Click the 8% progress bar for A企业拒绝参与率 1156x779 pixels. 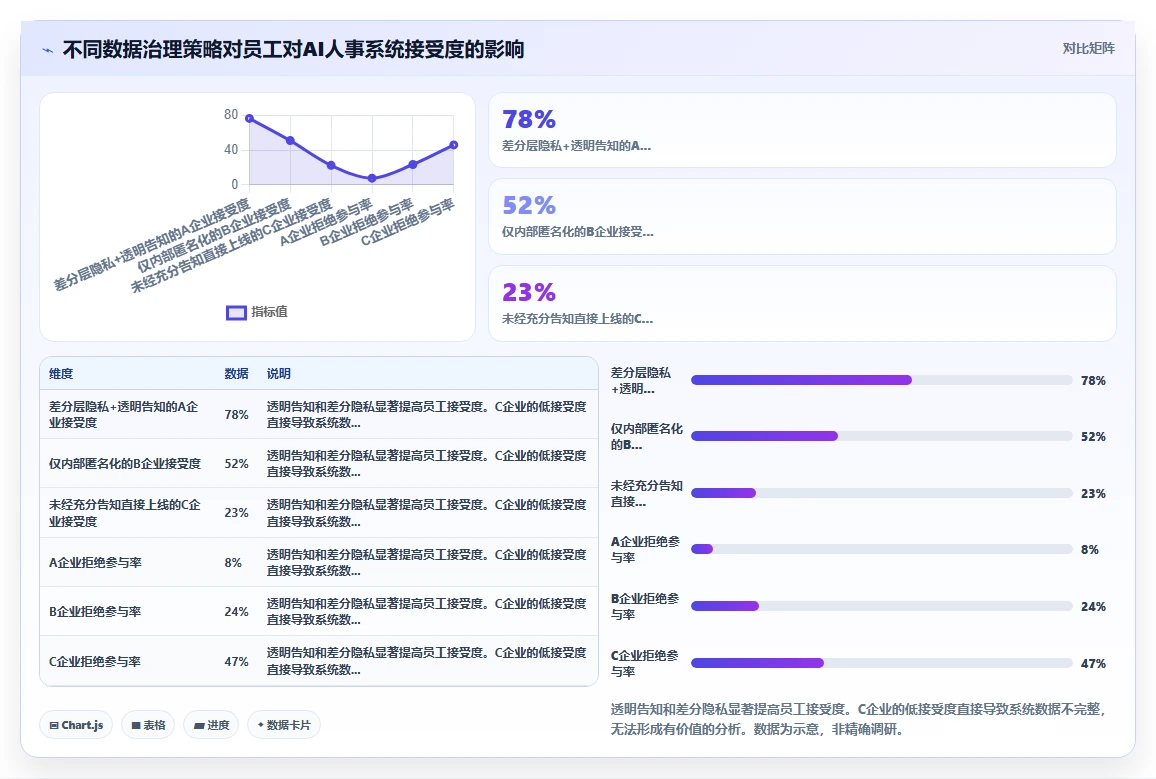tap(881, 549)
